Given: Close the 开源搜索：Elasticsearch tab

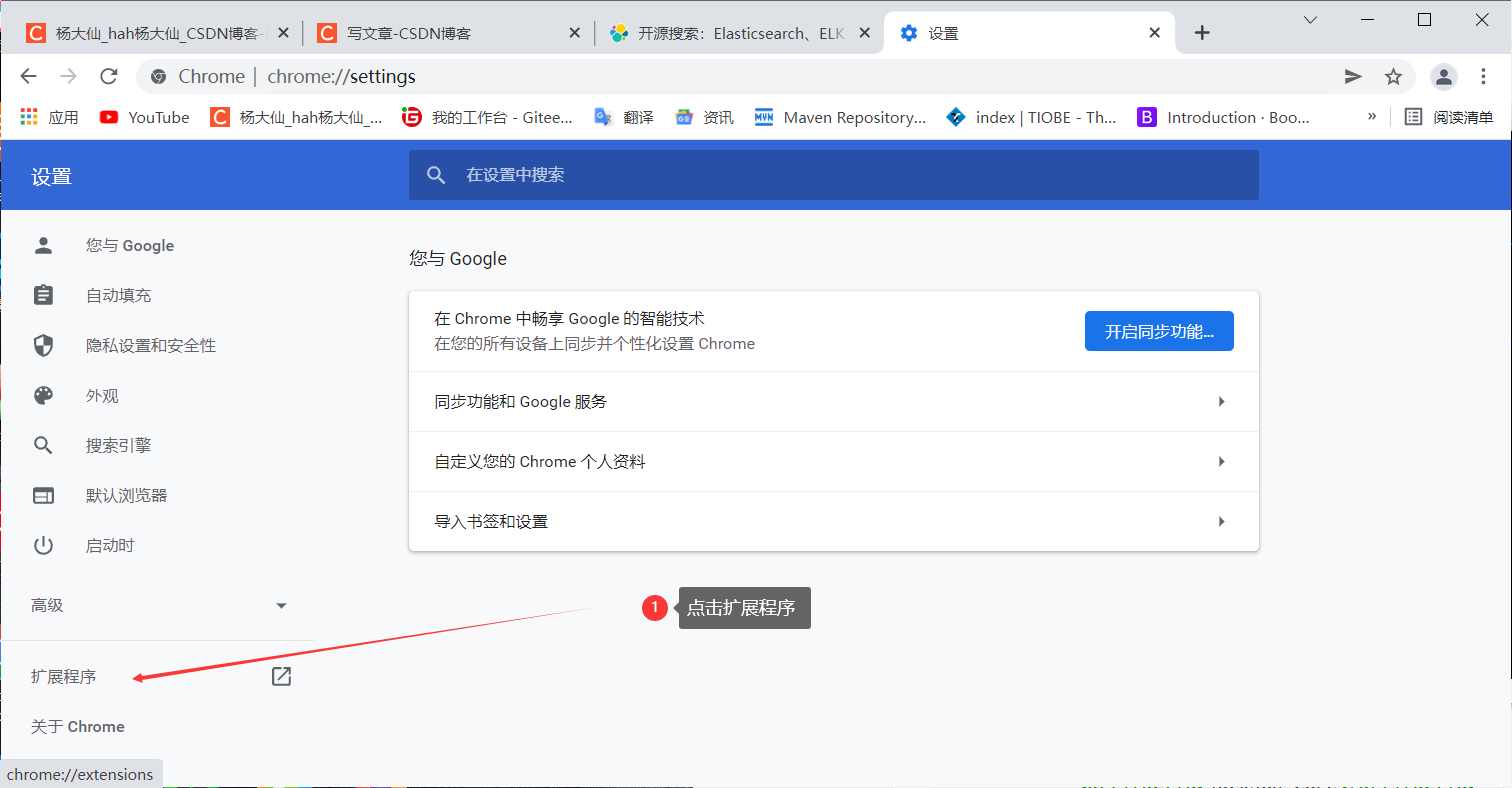Looking at the screenshot, I should point(866,33).
